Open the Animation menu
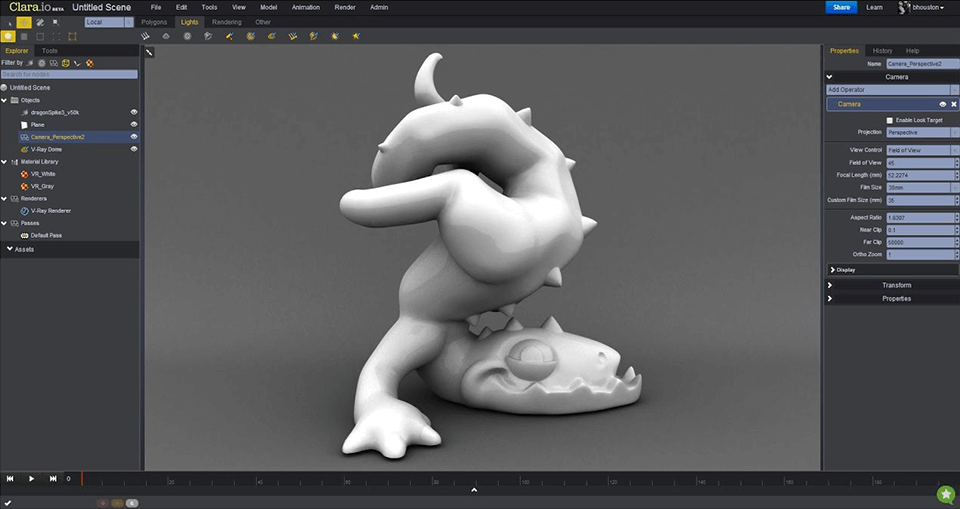Viewport: 960px width, 509px height. tap(306, 7)
